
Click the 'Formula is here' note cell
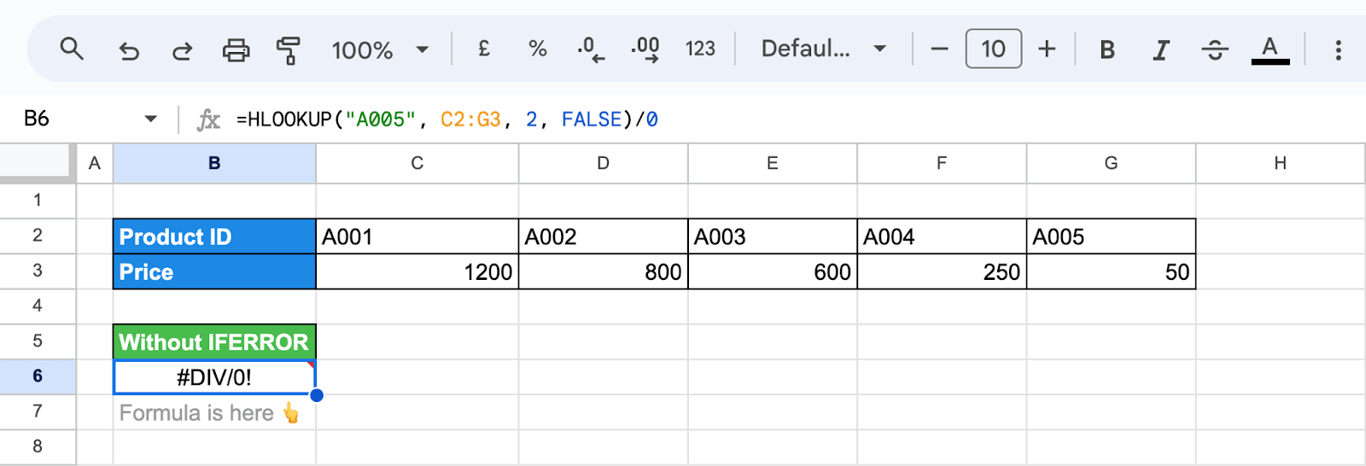tap(215, 412)
